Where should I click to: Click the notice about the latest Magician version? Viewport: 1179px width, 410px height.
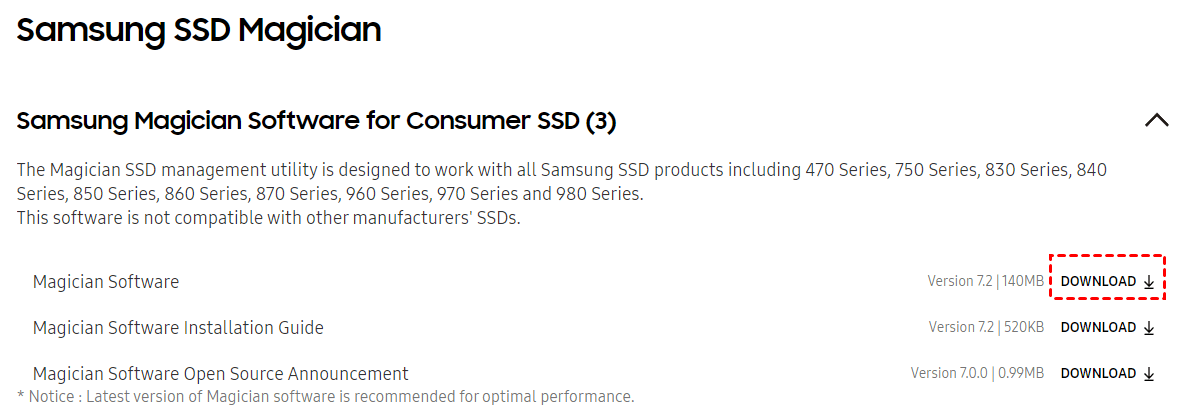[326, 397]
